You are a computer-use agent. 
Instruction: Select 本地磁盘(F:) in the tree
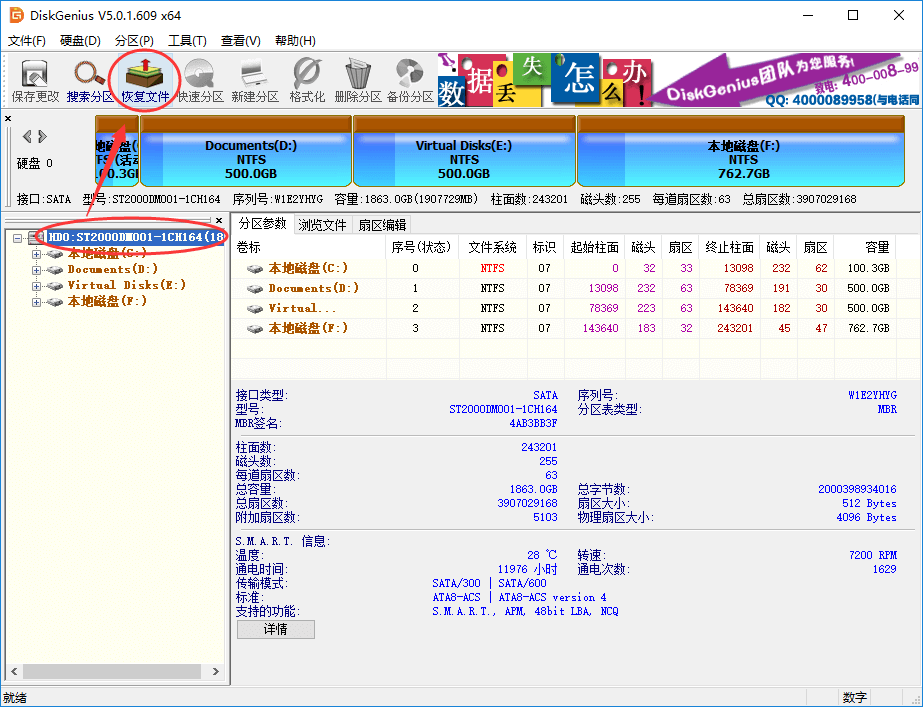(x=107, y=301)
